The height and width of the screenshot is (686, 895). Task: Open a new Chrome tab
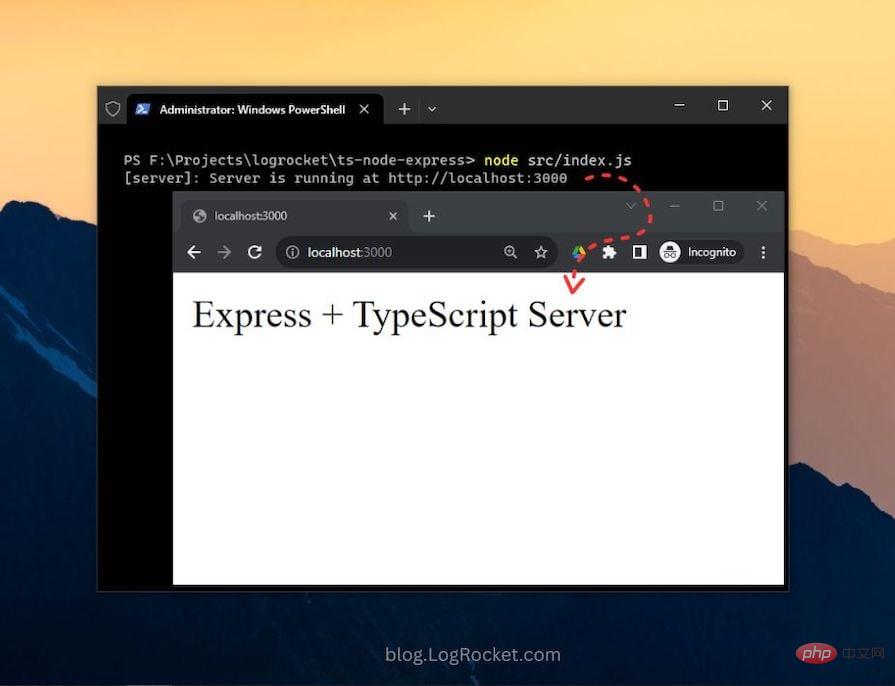tap(429, 216)
